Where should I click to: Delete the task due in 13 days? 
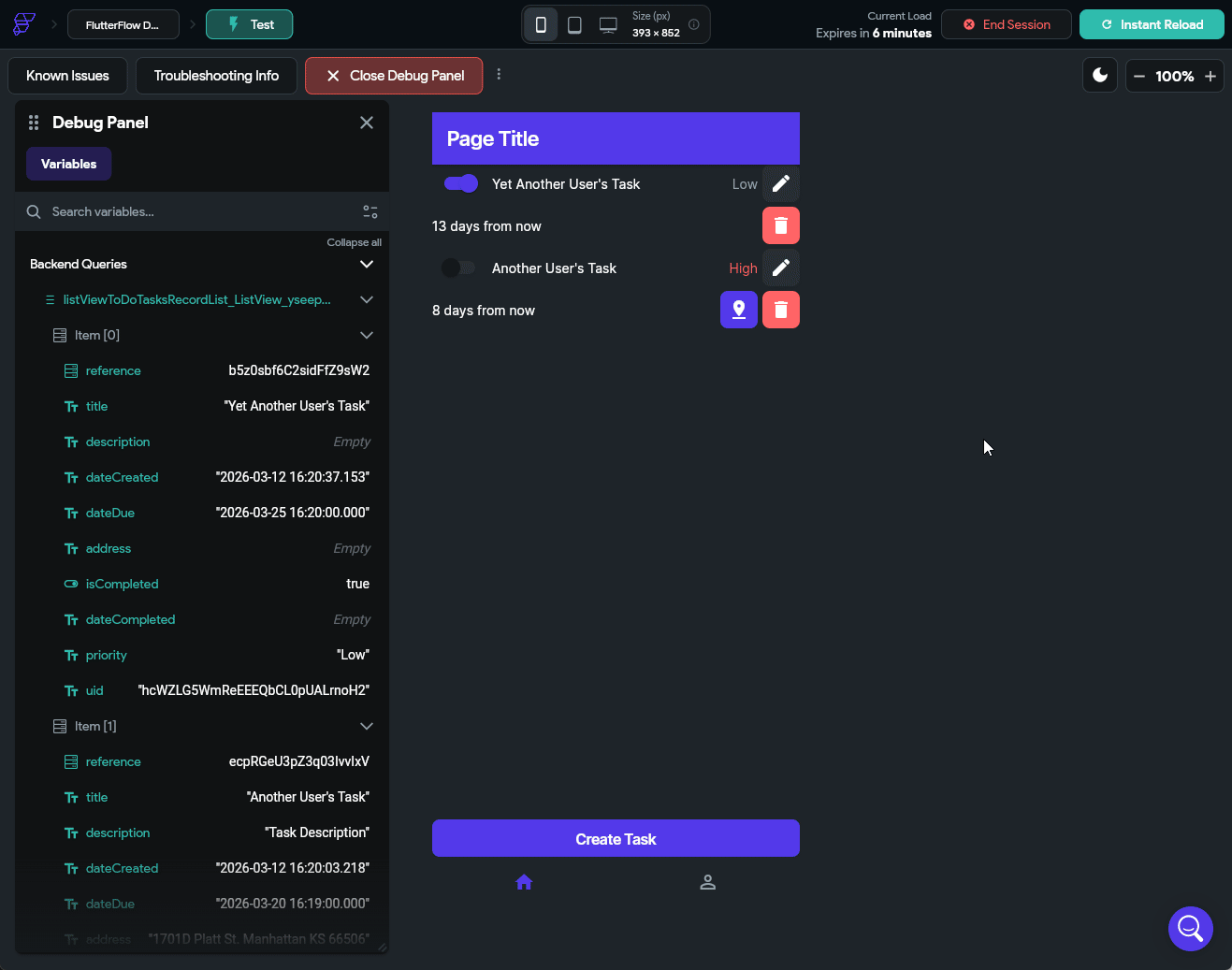781,225
